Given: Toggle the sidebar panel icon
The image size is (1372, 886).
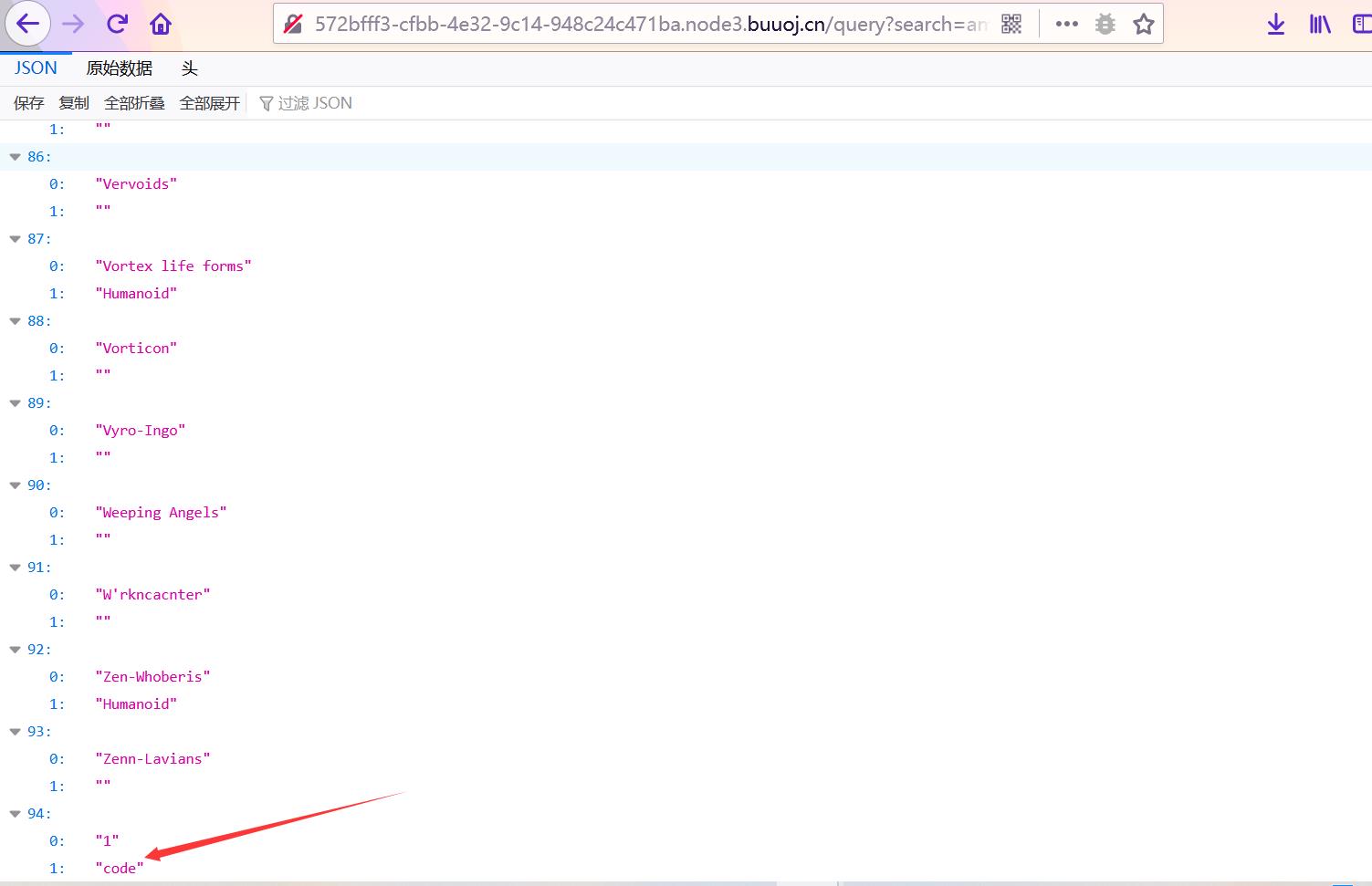Looking at the screenshot, I should [1363, 25].
